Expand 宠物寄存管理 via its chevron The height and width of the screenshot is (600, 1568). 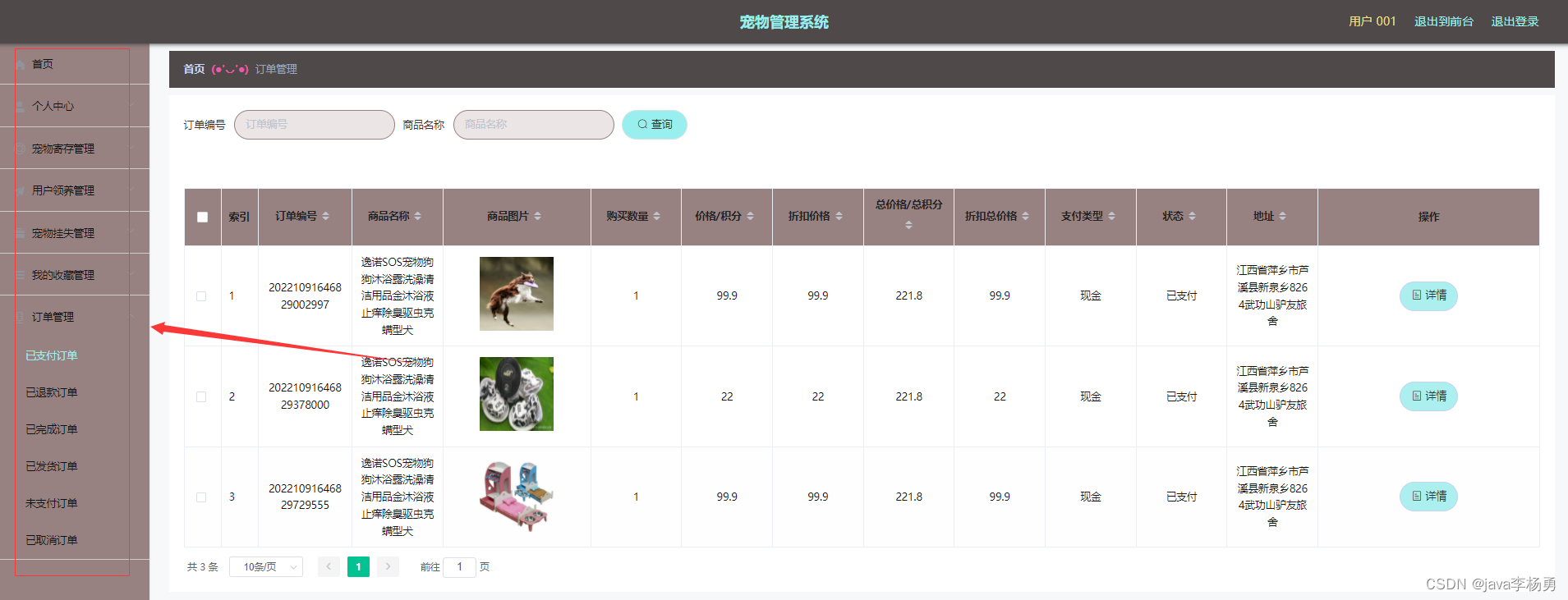[130, 149]
